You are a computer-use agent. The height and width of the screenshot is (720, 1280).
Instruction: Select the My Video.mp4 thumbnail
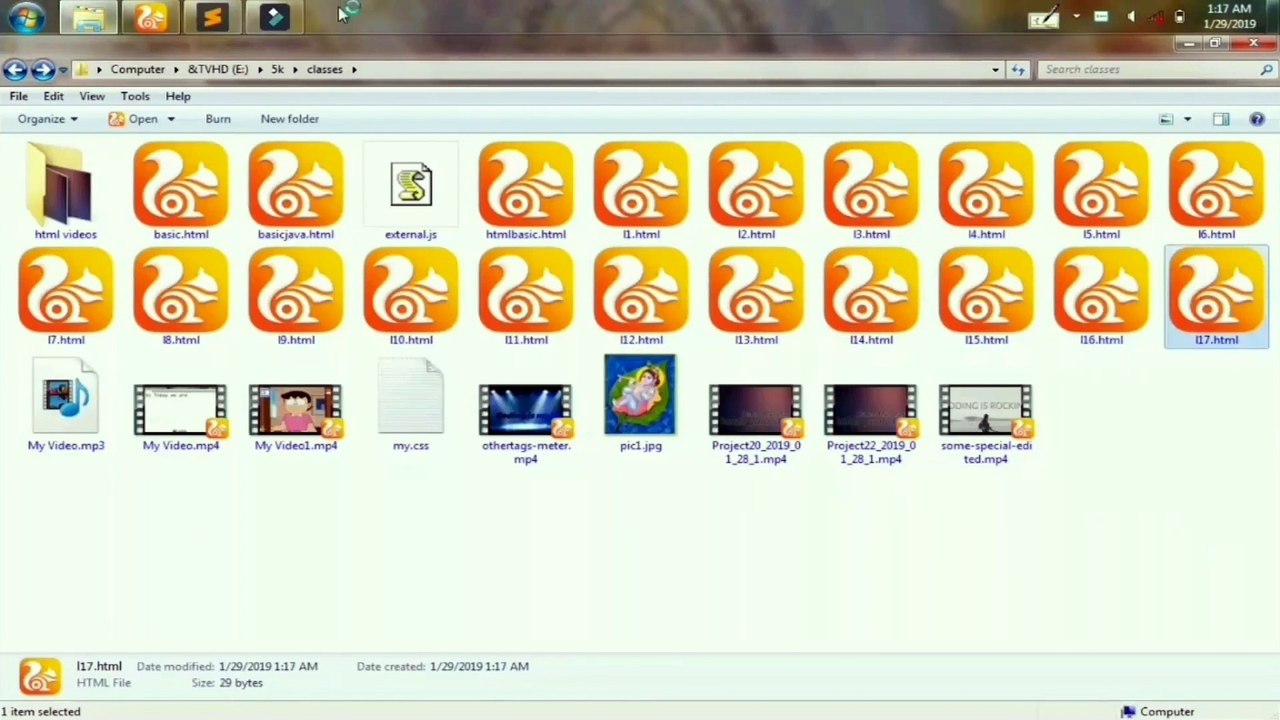180,411
